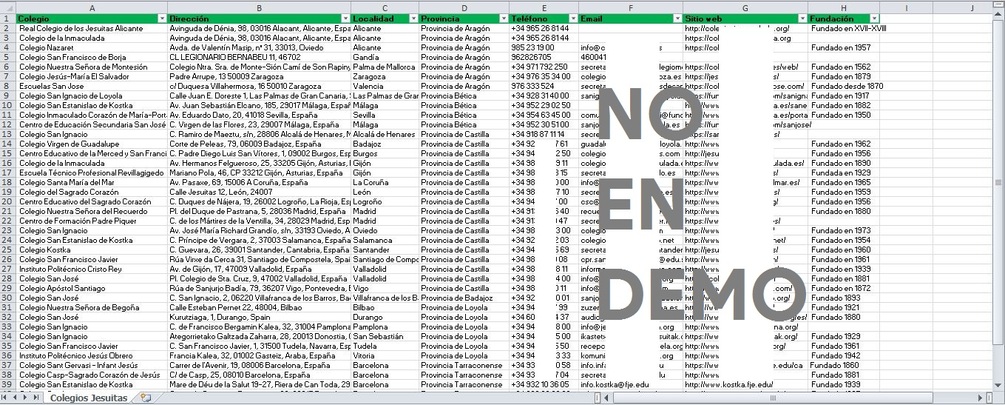Select cell Centro de Formación Padre Piquer
Screen dimensions: 1005x405
click(92, 220)
